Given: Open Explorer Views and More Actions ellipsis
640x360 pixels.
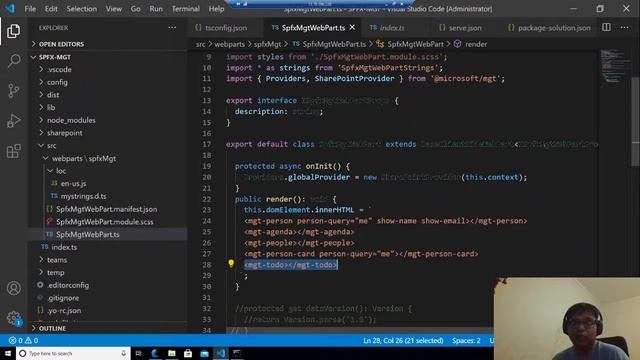Looking at the screenshot, I should click(x=172, y=28).
